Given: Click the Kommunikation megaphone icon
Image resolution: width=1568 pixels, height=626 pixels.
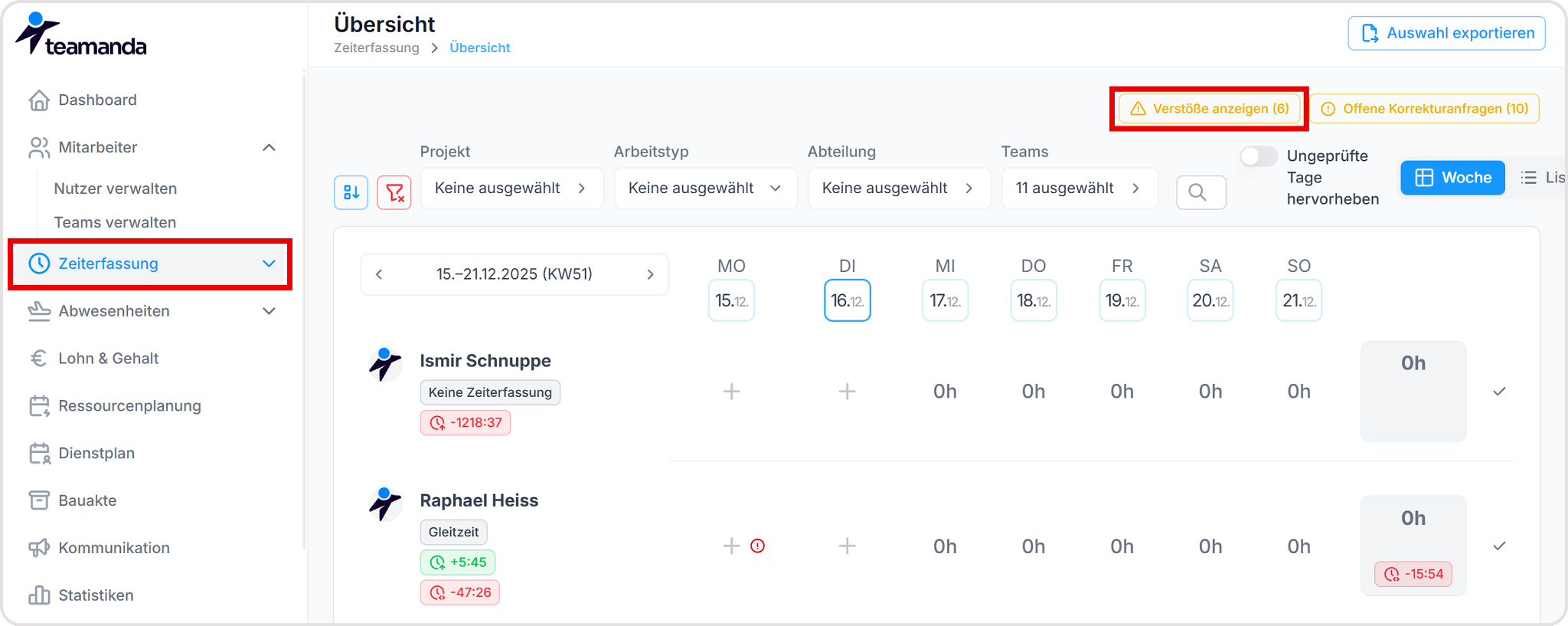Looking at the screenshot, I should (x=39, y=548).
